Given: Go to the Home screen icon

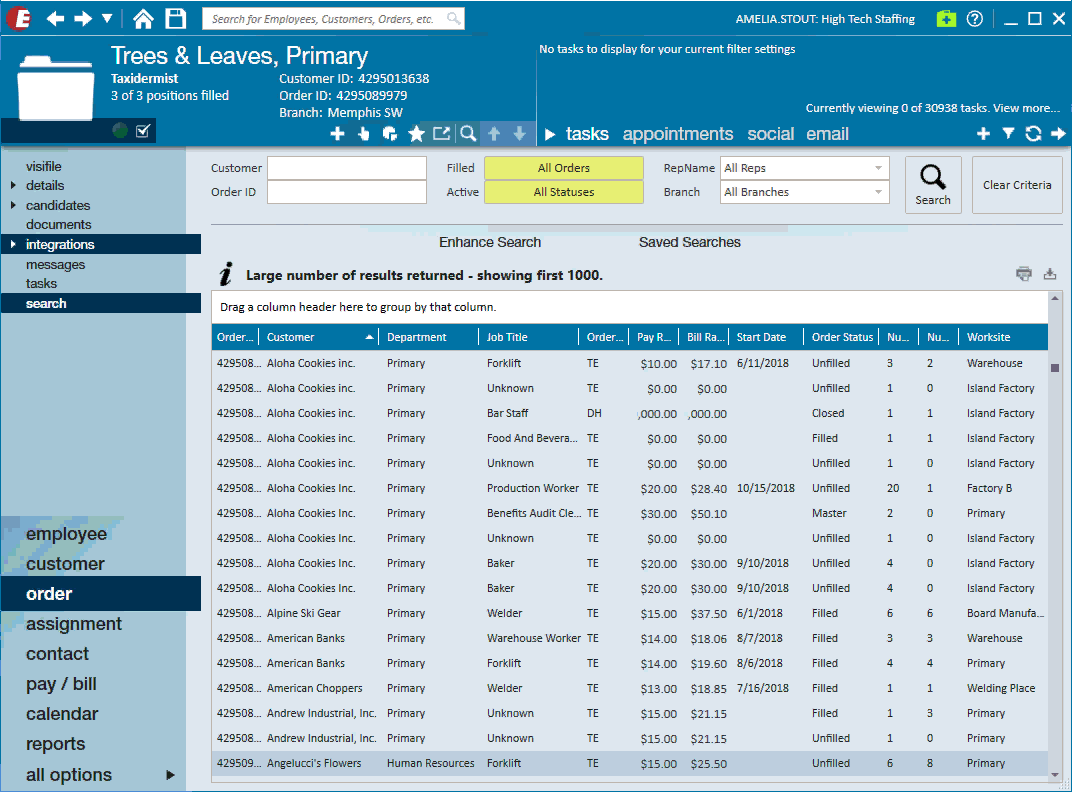Looking at the screenshot, I should click(x=144, y=18).
